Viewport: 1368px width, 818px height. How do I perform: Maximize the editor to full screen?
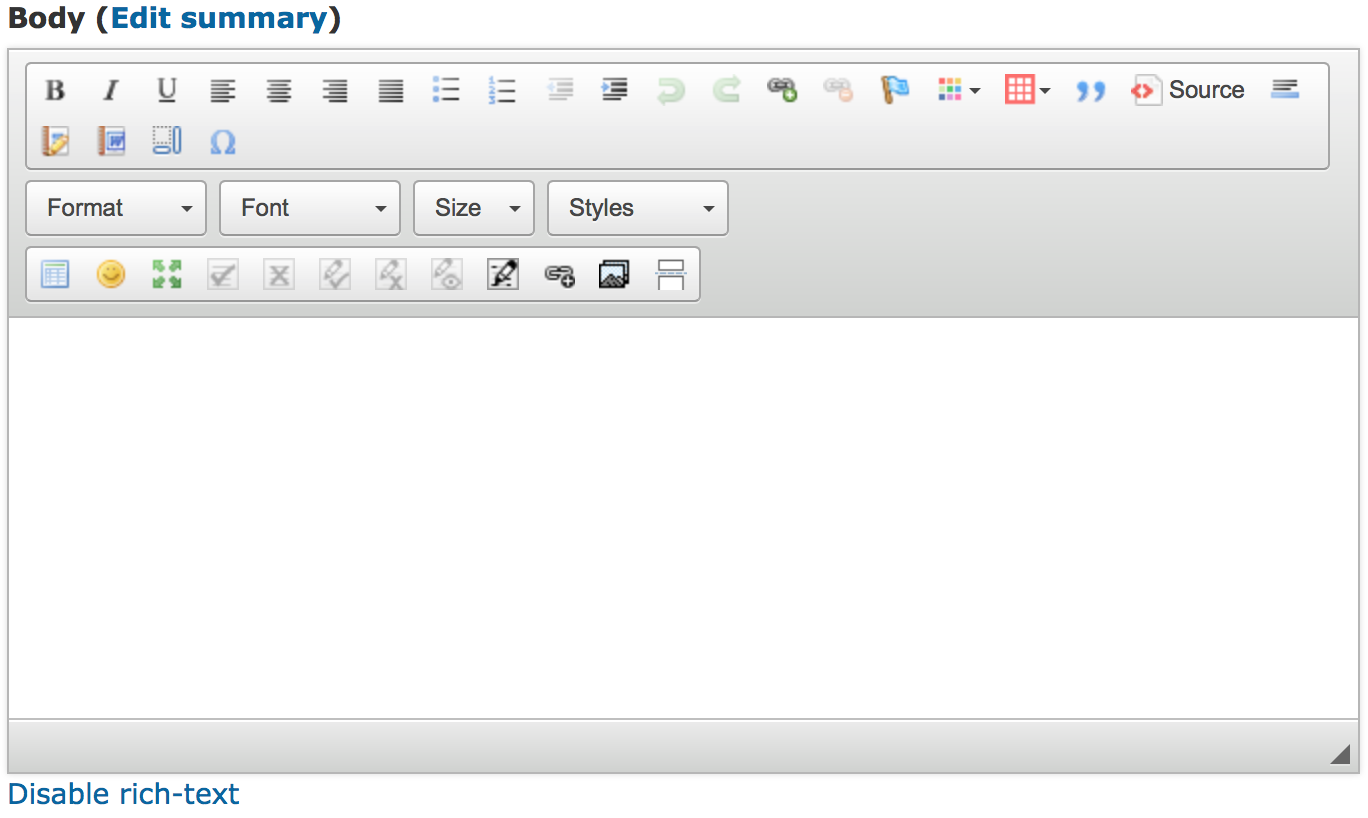pos(166,274)
